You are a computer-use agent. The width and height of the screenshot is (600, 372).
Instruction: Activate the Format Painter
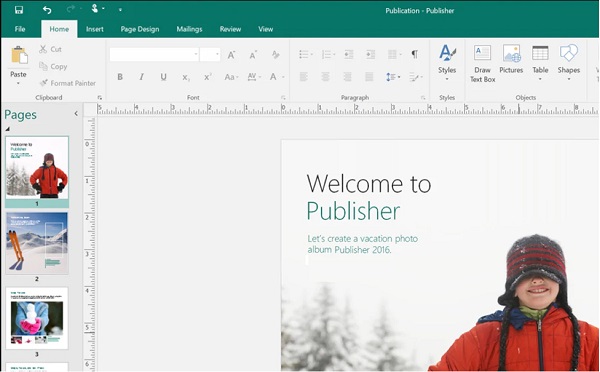(x=68, y=83)
